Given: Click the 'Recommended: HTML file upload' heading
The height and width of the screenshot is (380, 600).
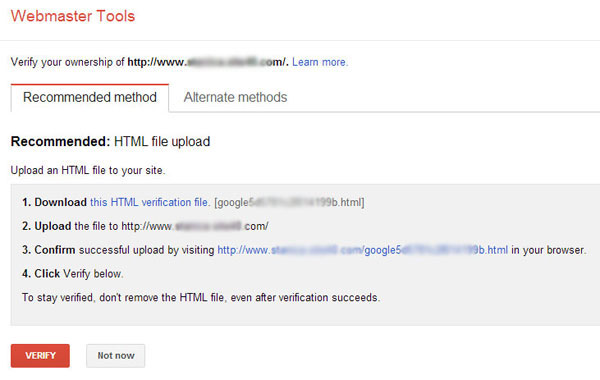Looking at the screenshot, I should 110,142.
